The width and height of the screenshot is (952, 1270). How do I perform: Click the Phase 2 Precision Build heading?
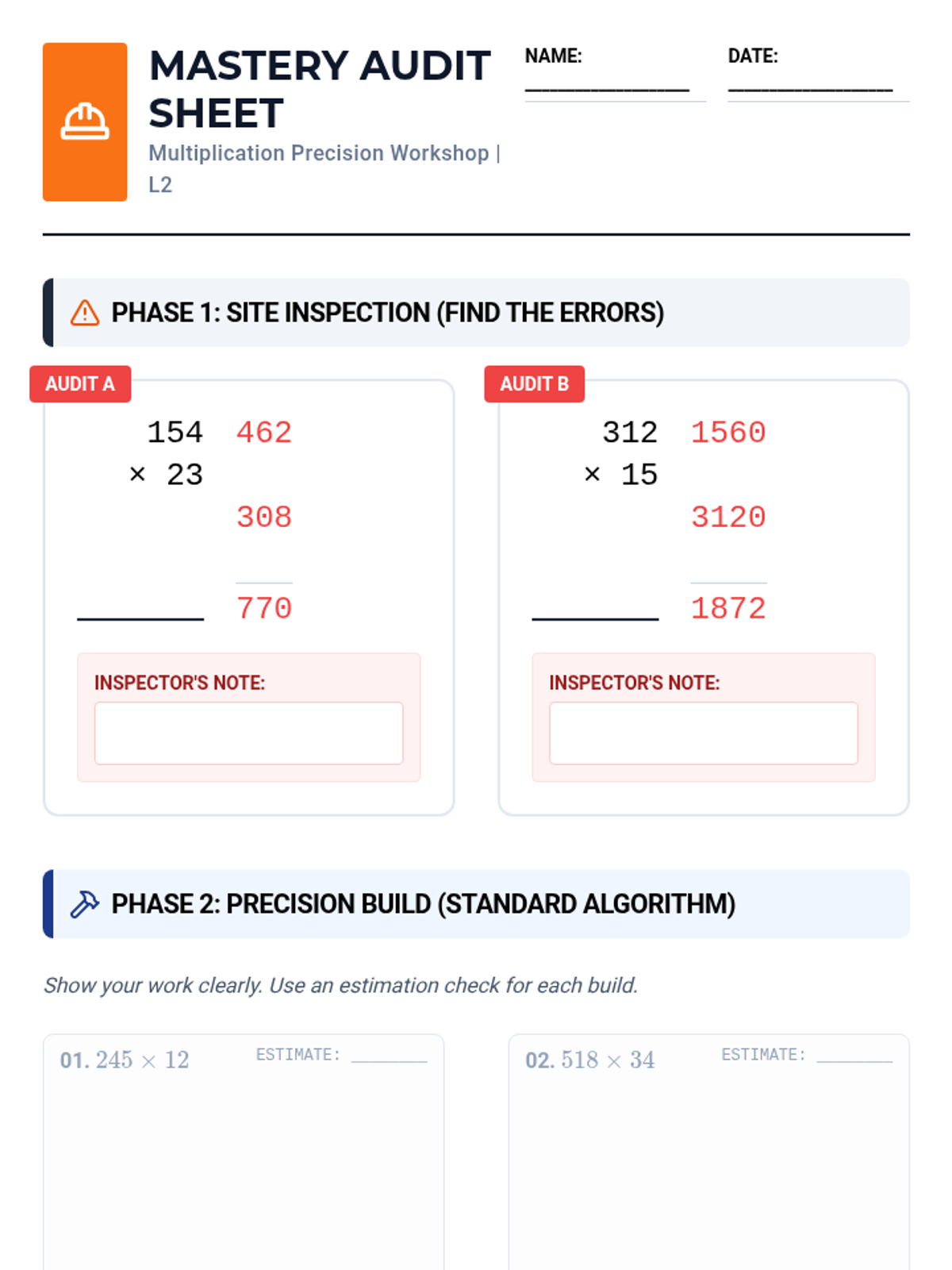point(424,904)
